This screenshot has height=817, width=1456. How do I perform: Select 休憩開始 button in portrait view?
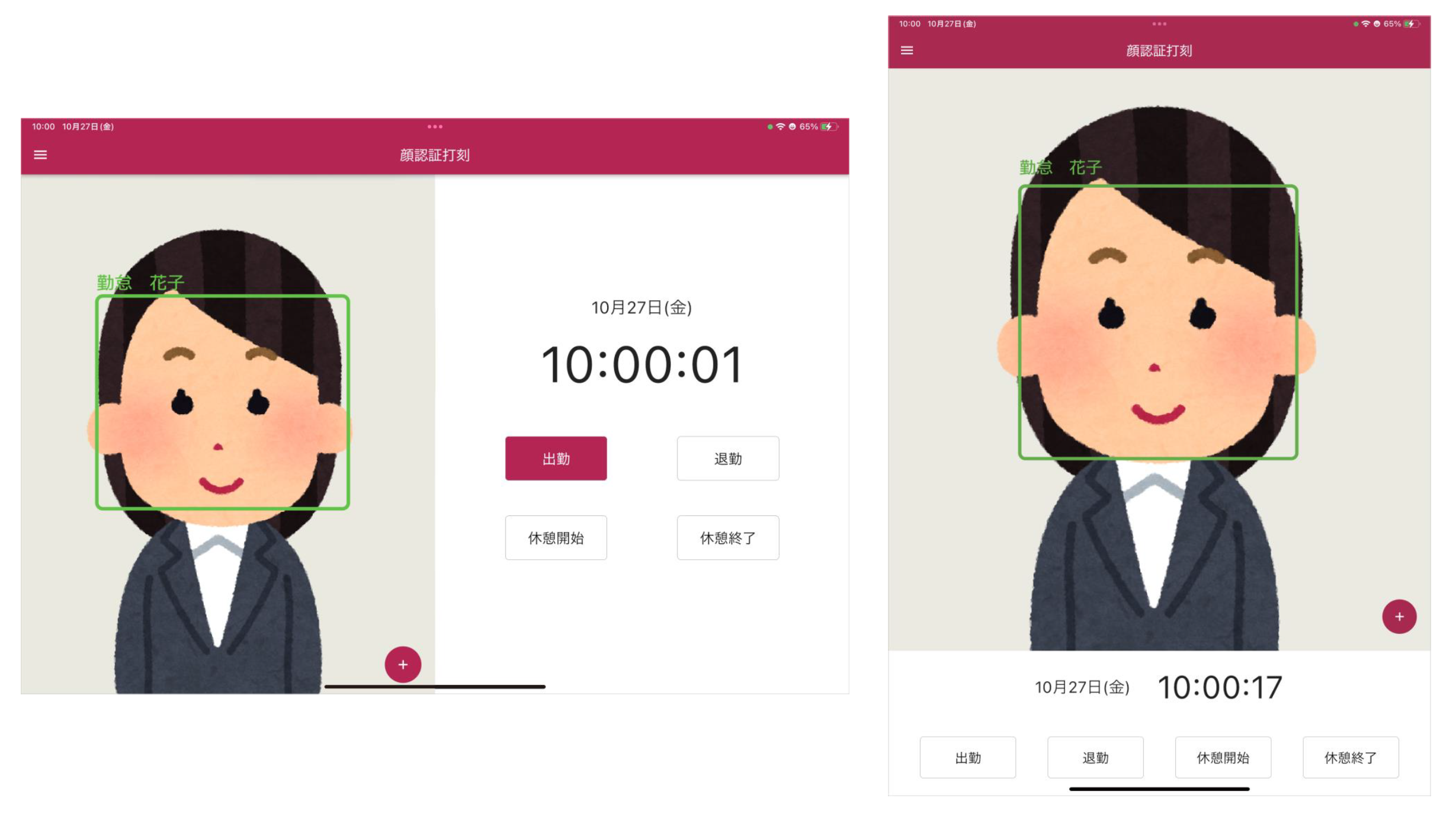[x=1223, y=758]
